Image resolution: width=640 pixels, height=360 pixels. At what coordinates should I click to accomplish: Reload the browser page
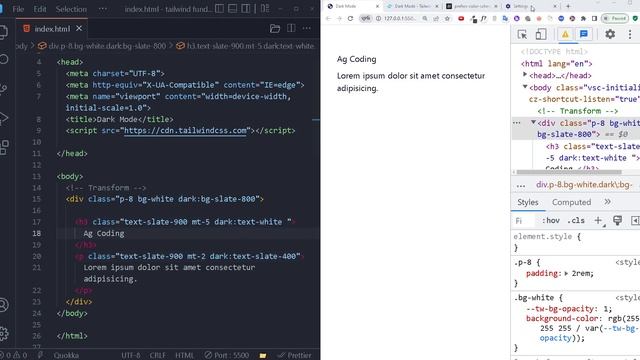click(x=350, y=18)
